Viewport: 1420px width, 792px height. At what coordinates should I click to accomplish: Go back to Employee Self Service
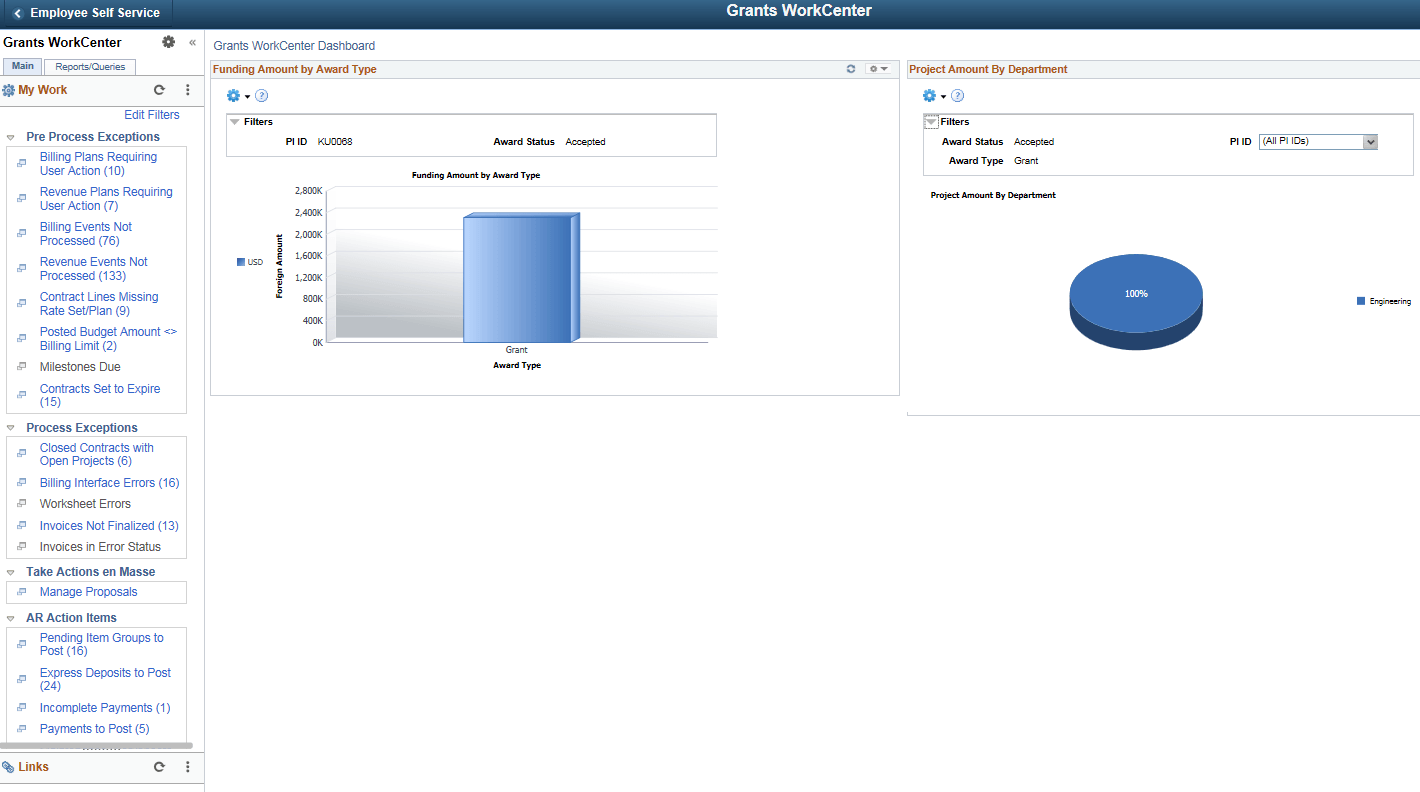tap(87, 13)
